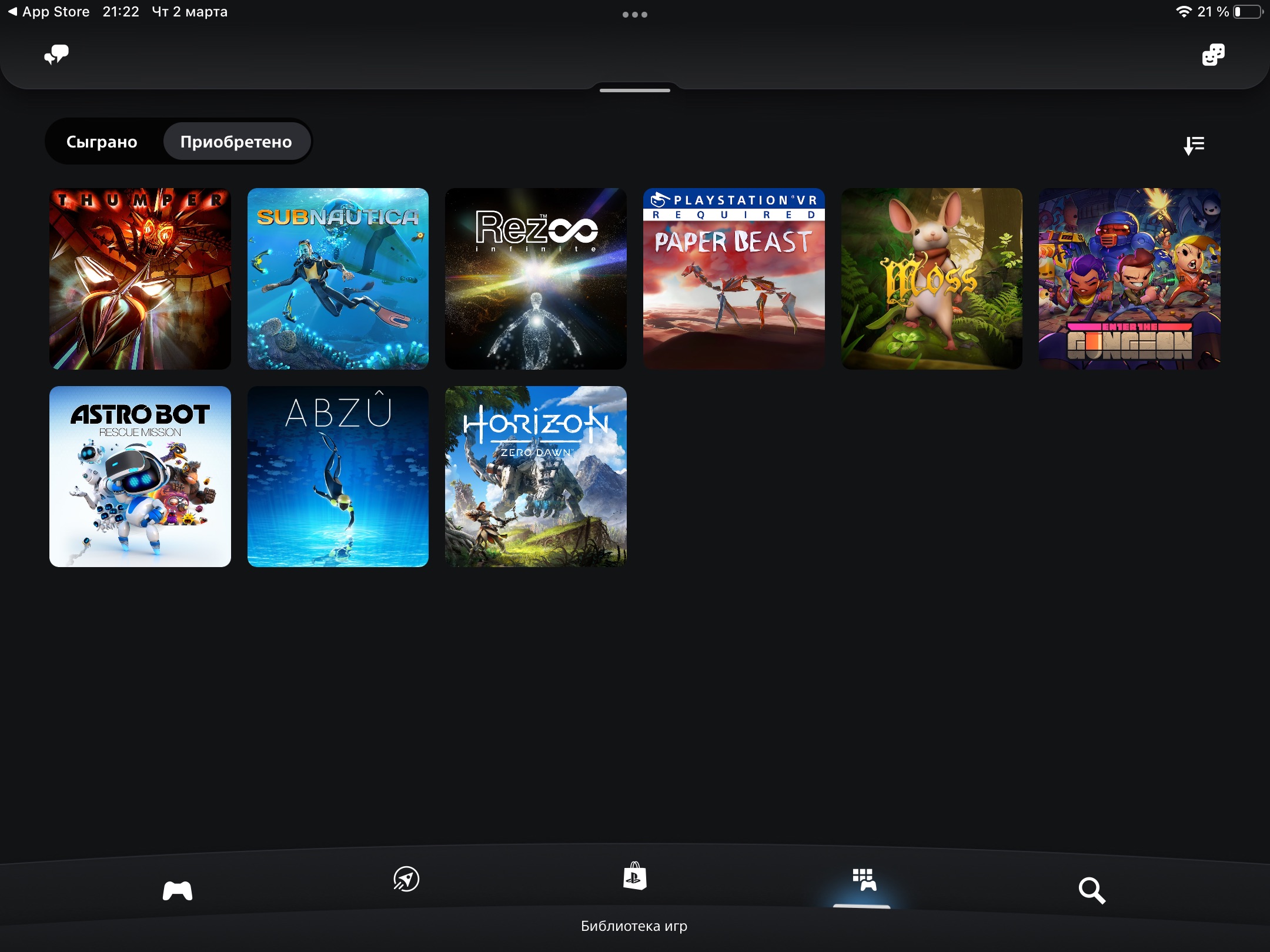Open Astro Bot Rescue Mission cover

click(140, 477)
